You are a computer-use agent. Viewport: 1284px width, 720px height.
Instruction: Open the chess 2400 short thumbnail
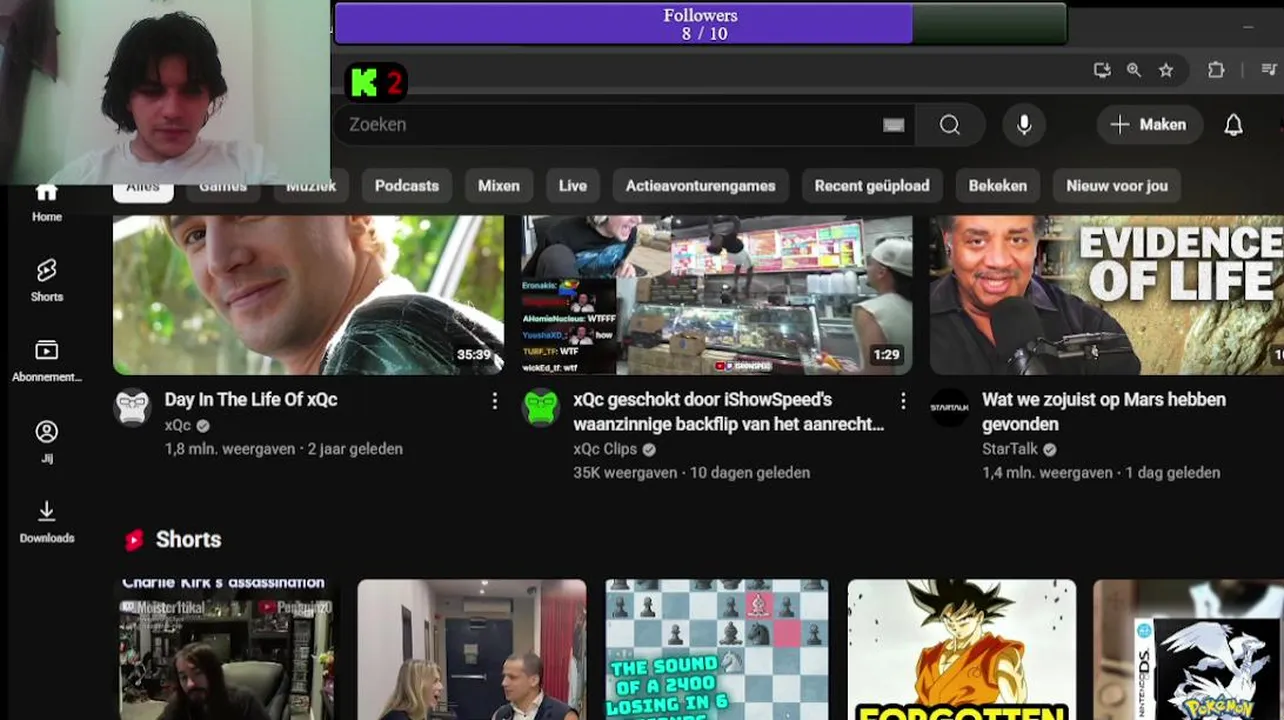pos(717,649)
